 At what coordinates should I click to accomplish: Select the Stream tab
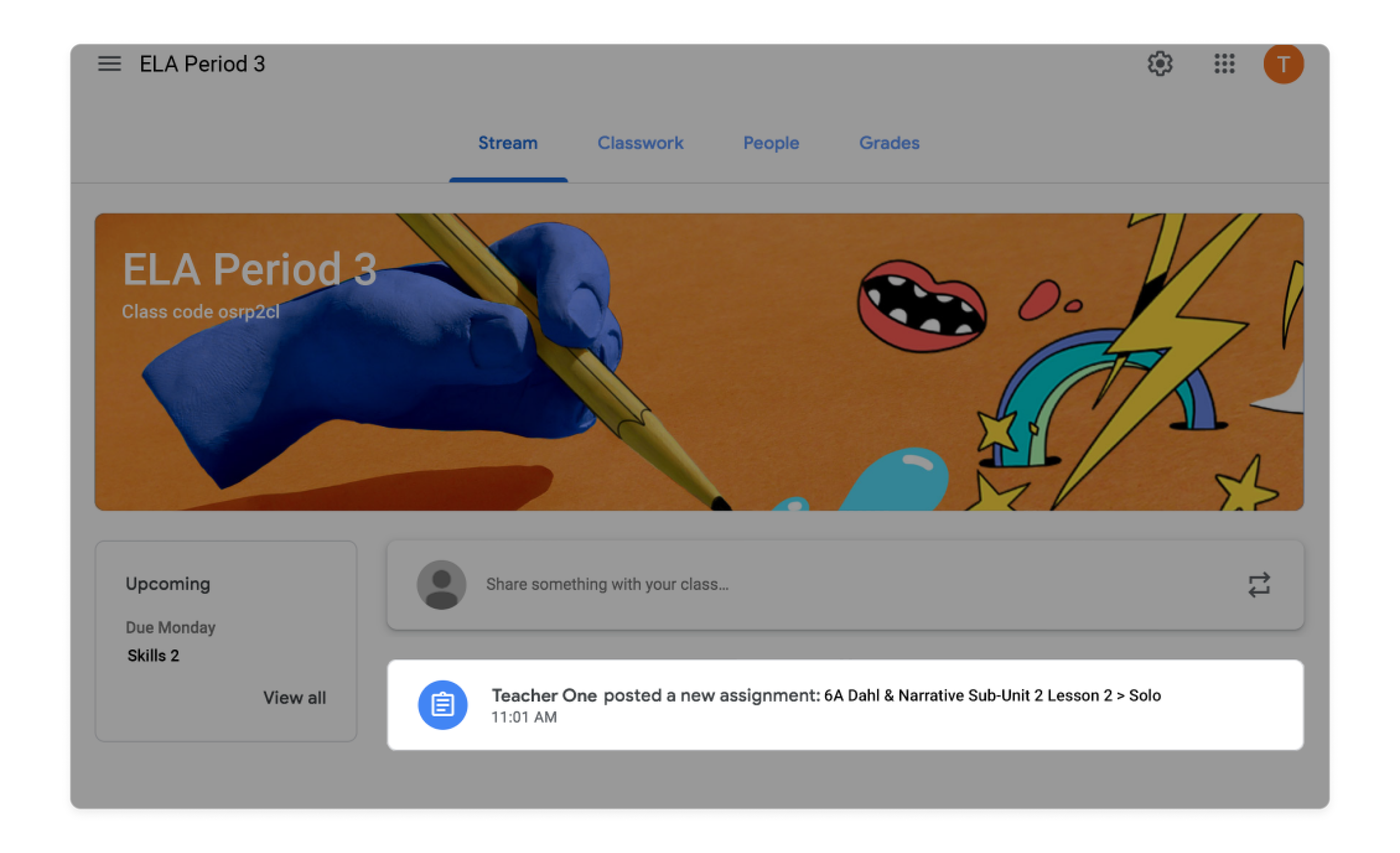coord(507,143)
